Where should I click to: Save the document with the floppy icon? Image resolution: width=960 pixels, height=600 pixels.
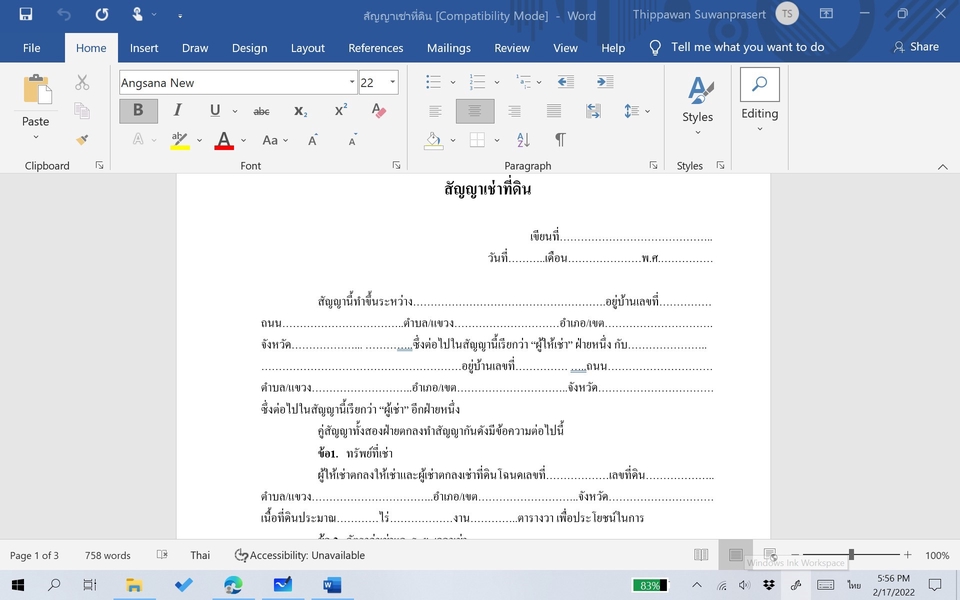26,14
